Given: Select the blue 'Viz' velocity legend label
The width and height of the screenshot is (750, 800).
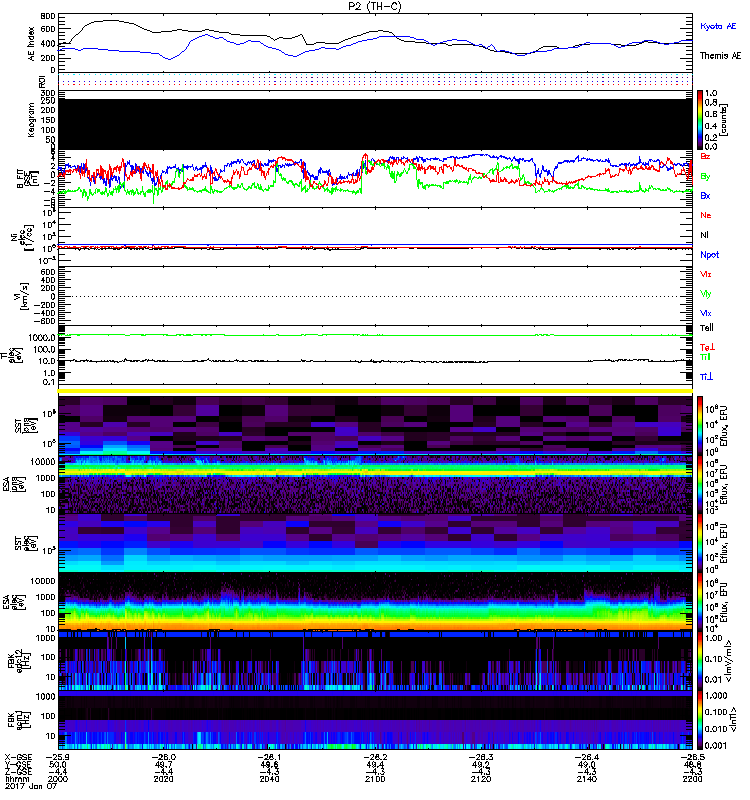Looking at the screenshot, I should tap(705, 313).
